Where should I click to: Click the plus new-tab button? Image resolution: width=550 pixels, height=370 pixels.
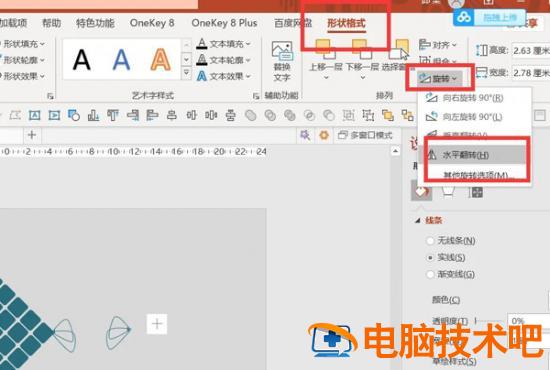[x=32, y=135]
